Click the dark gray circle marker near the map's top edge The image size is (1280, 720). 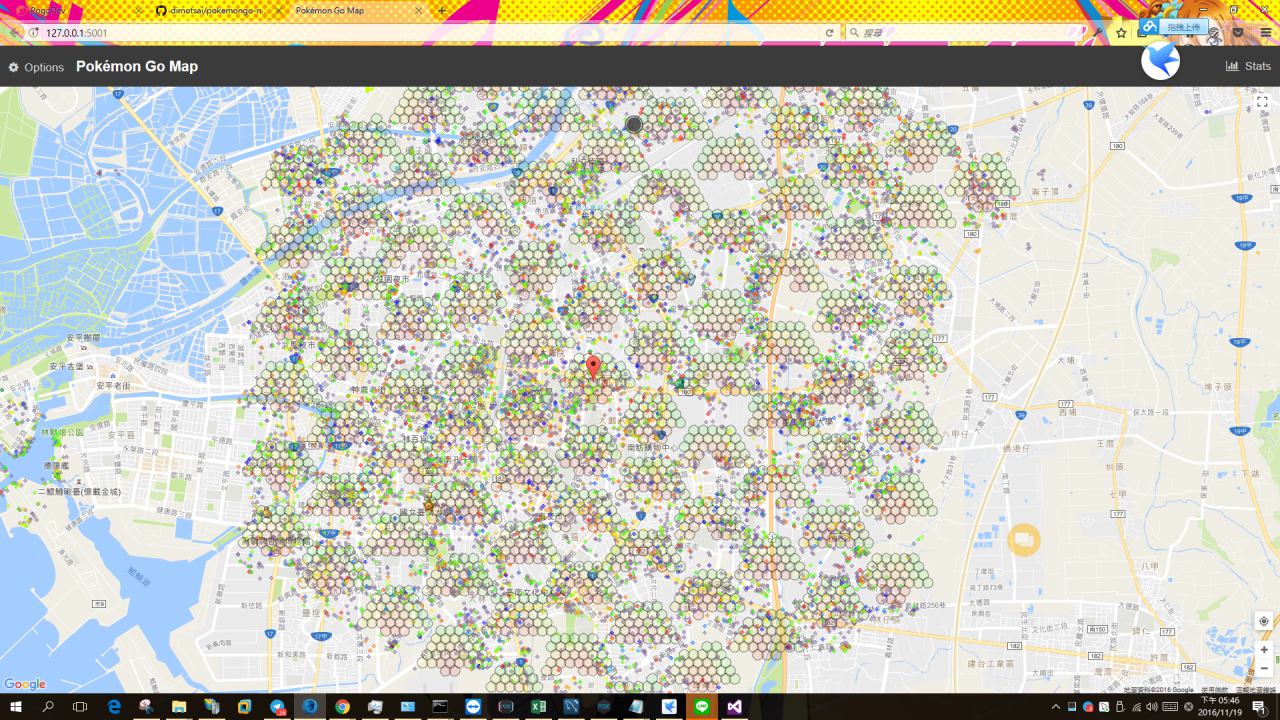pos(633,124)
